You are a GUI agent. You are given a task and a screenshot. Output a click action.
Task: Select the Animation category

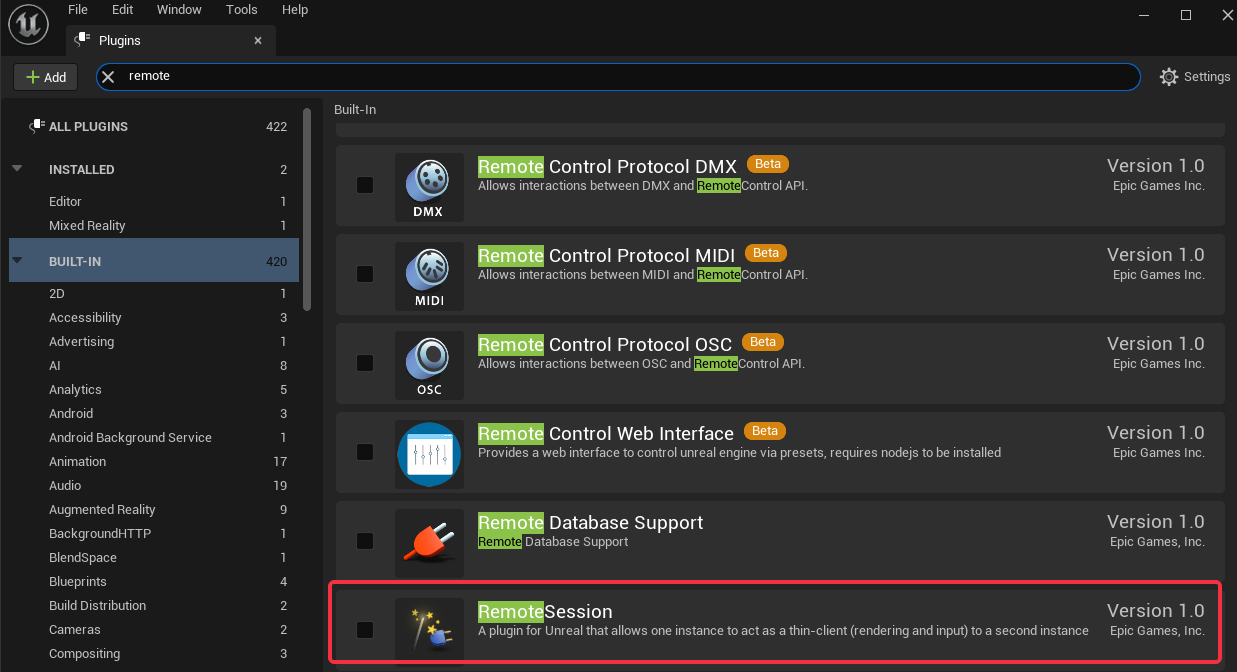point(154,461)
